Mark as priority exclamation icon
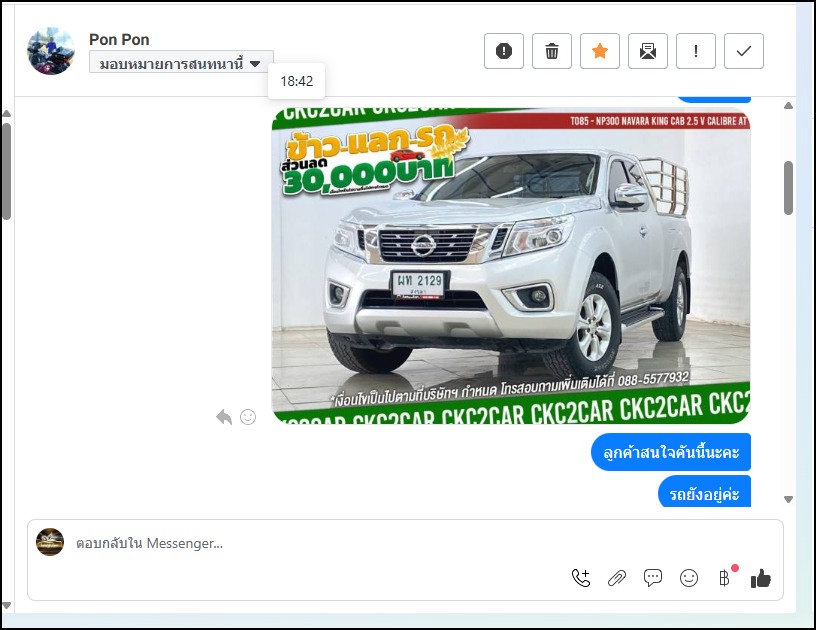The width and height of the screenshot is (816, 630). pyautogui.click(x=696, y=51)
